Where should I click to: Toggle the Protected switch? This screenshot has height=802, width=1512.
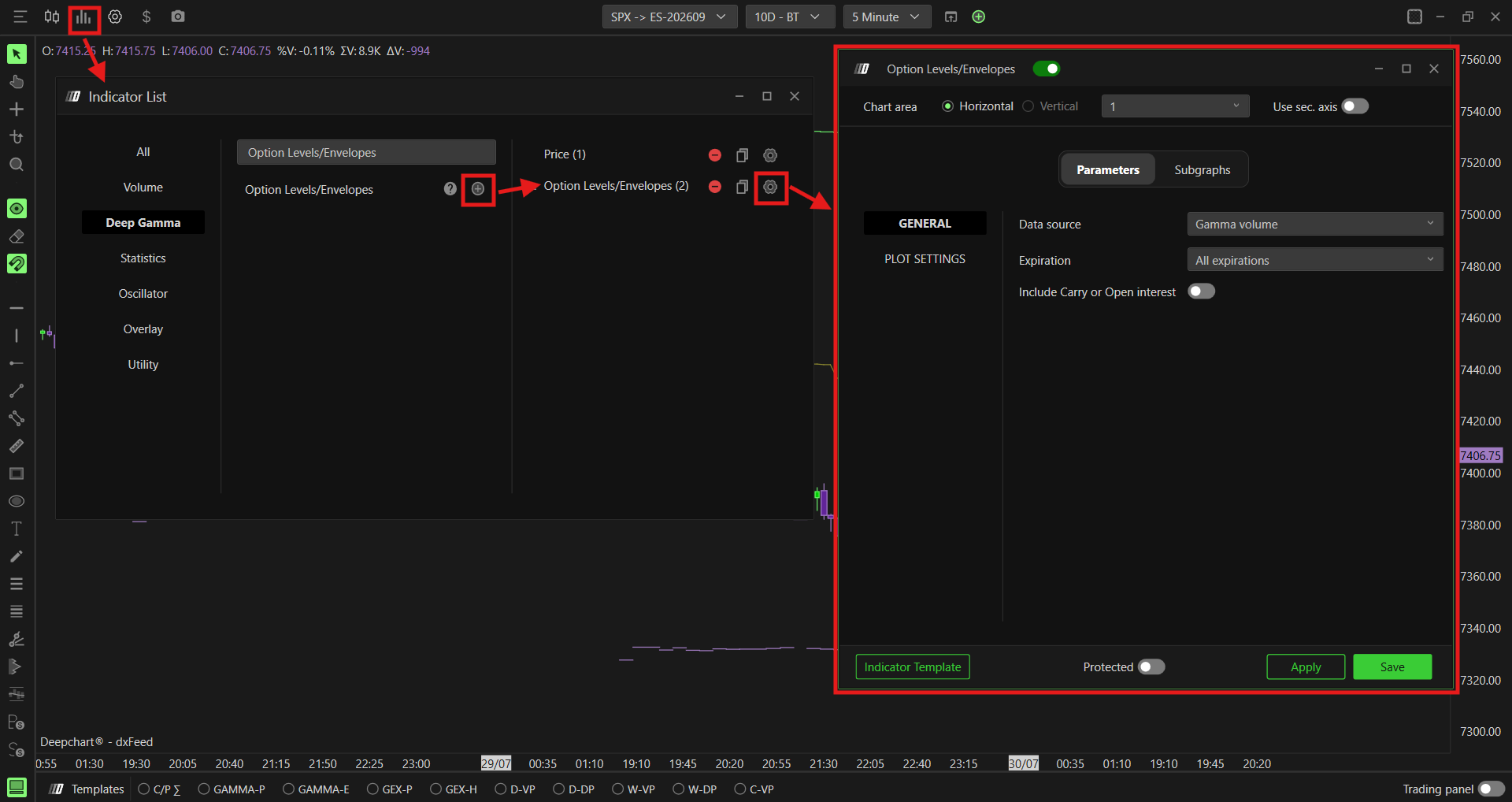coord(1151,667)
